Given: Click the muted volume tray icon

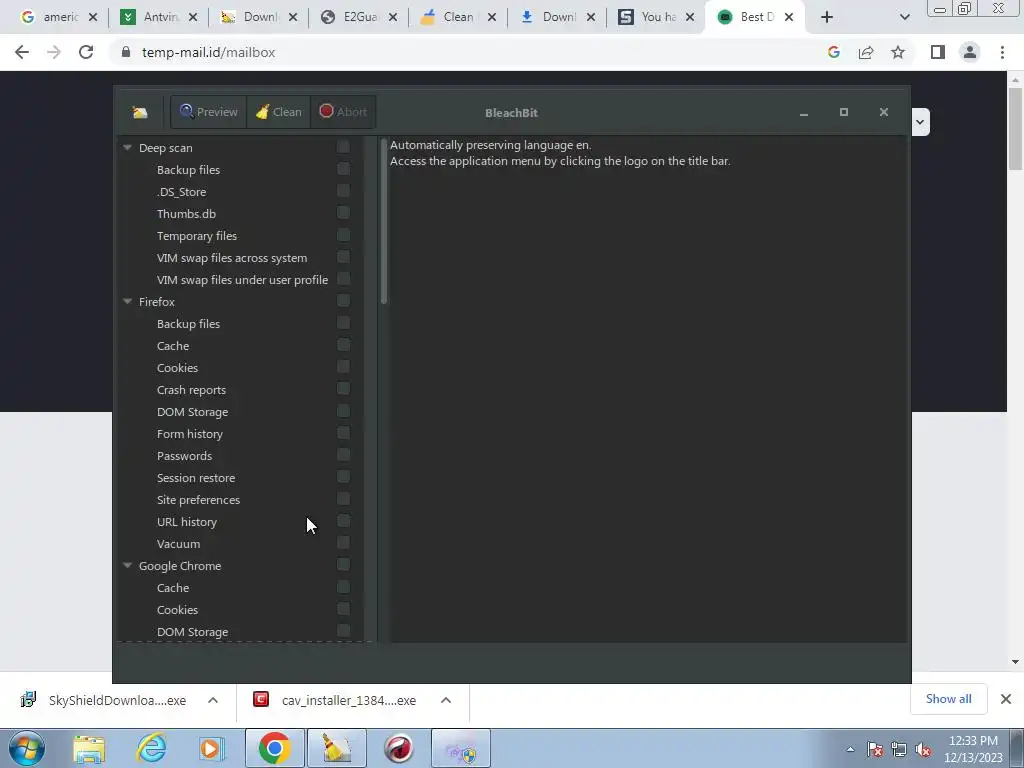Looking at the screenshot, I should [923, 750].
